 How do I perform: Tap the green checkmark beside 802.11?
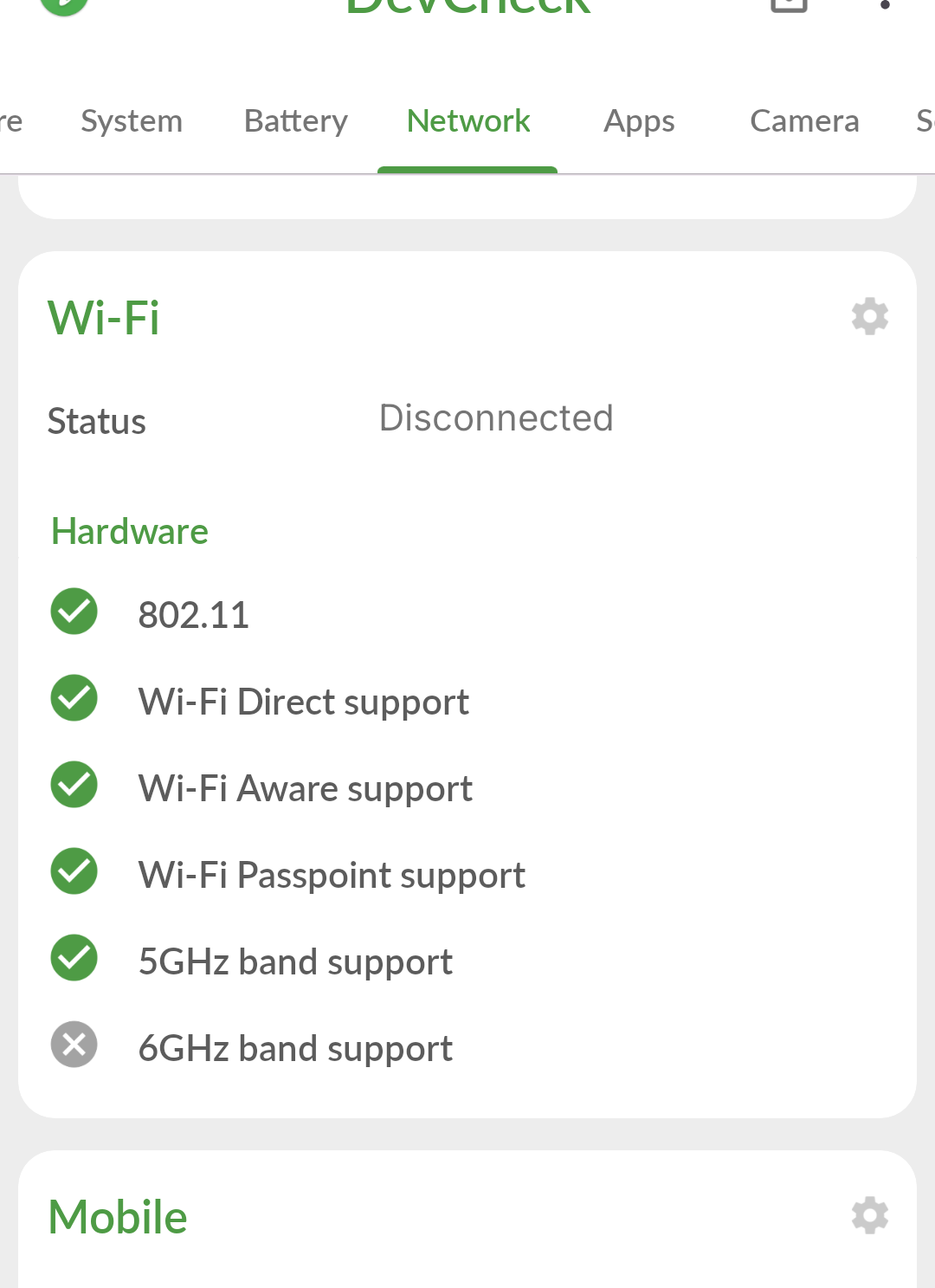pyautogui.click(x=74, y=612)
